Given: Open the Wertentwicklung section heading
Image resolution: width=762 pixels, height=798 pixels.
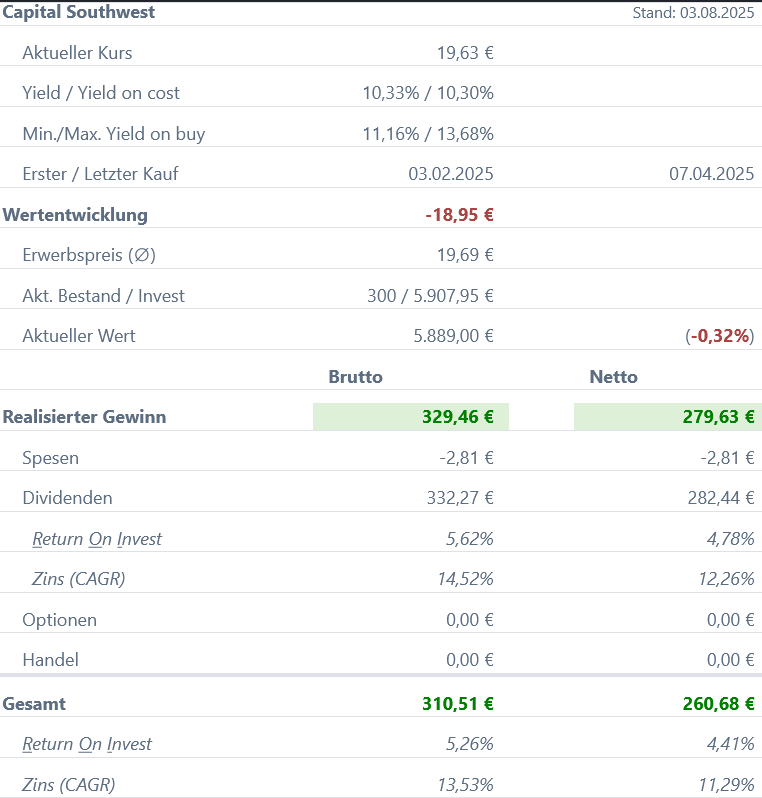Looking at the screenshot, I should click(75, 215).
